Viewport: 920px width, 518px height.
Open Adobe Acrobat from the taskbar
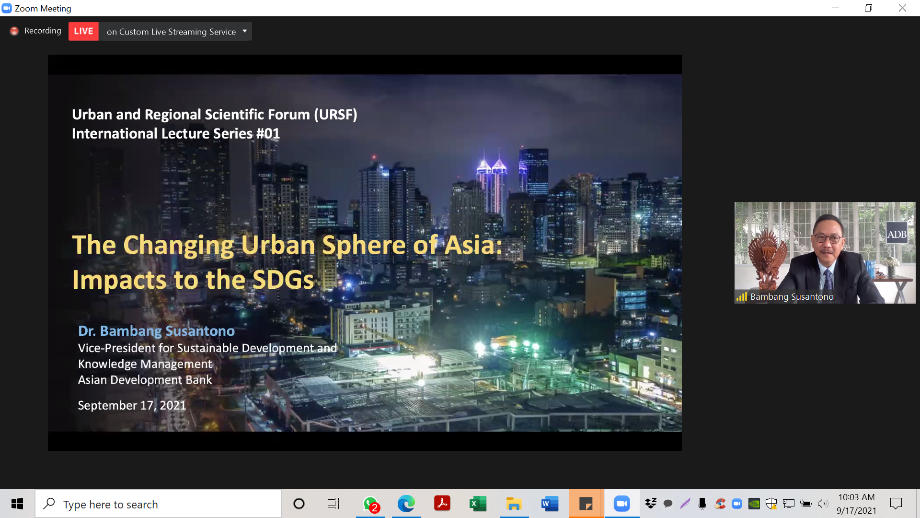click(x=442, y=504)
